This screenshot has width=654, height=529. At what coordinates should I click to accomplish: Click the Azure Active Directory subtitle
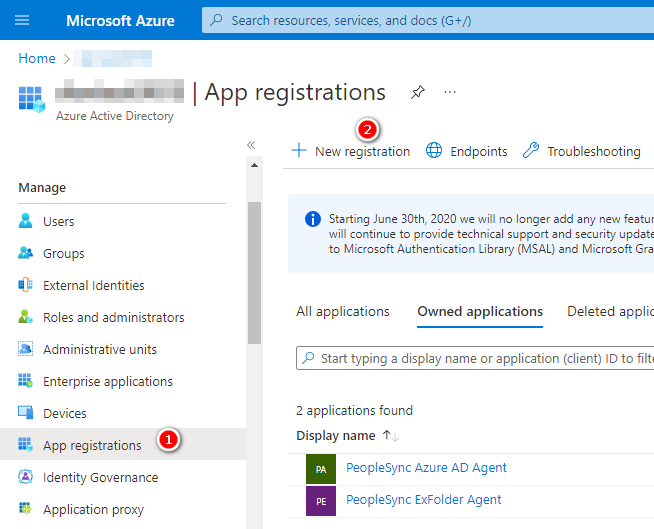click(115, 116)
